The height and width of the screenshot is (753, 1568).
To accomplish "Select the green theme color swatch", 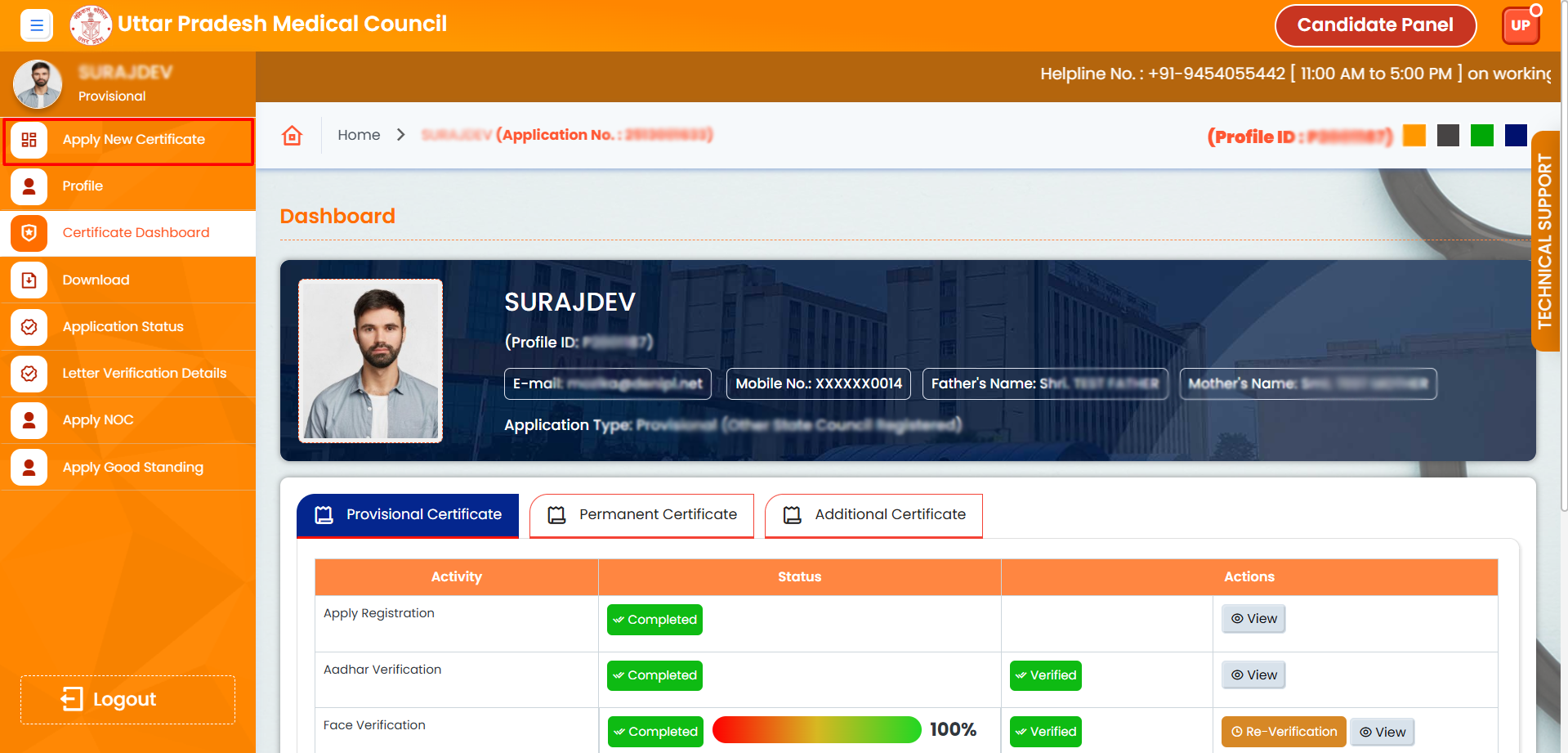I will click(x=1481, y=136).
